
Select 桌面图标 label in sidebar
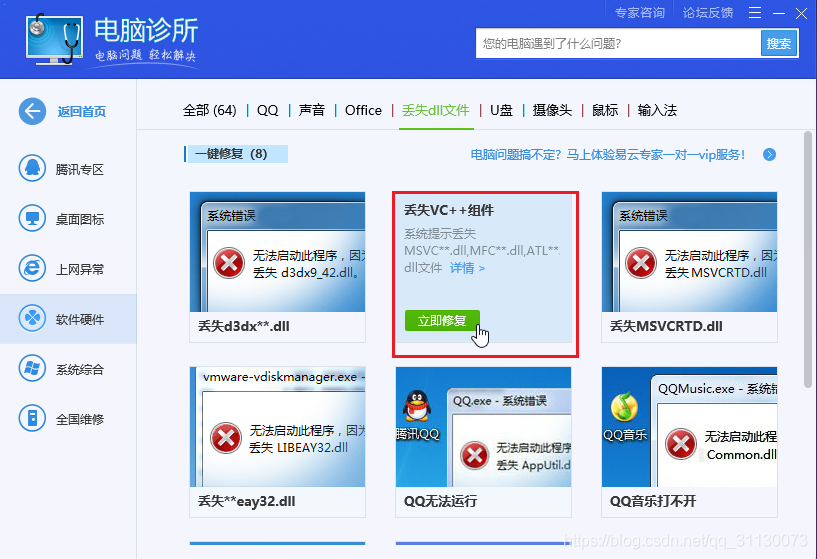click(x=80, y=220)
